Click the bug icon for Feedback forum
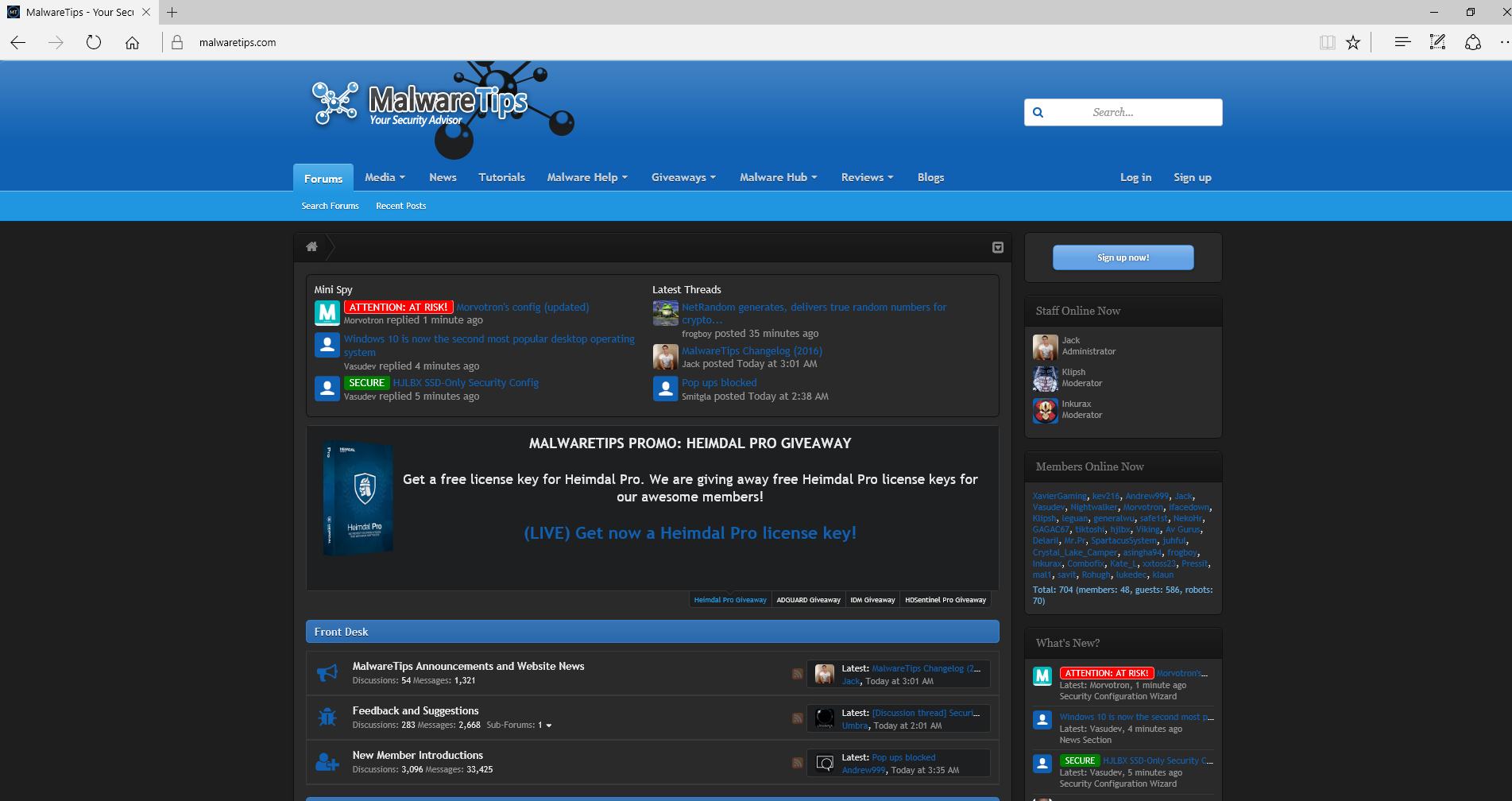This screenshot has width=1512, height=801. (x=327, y=718)
